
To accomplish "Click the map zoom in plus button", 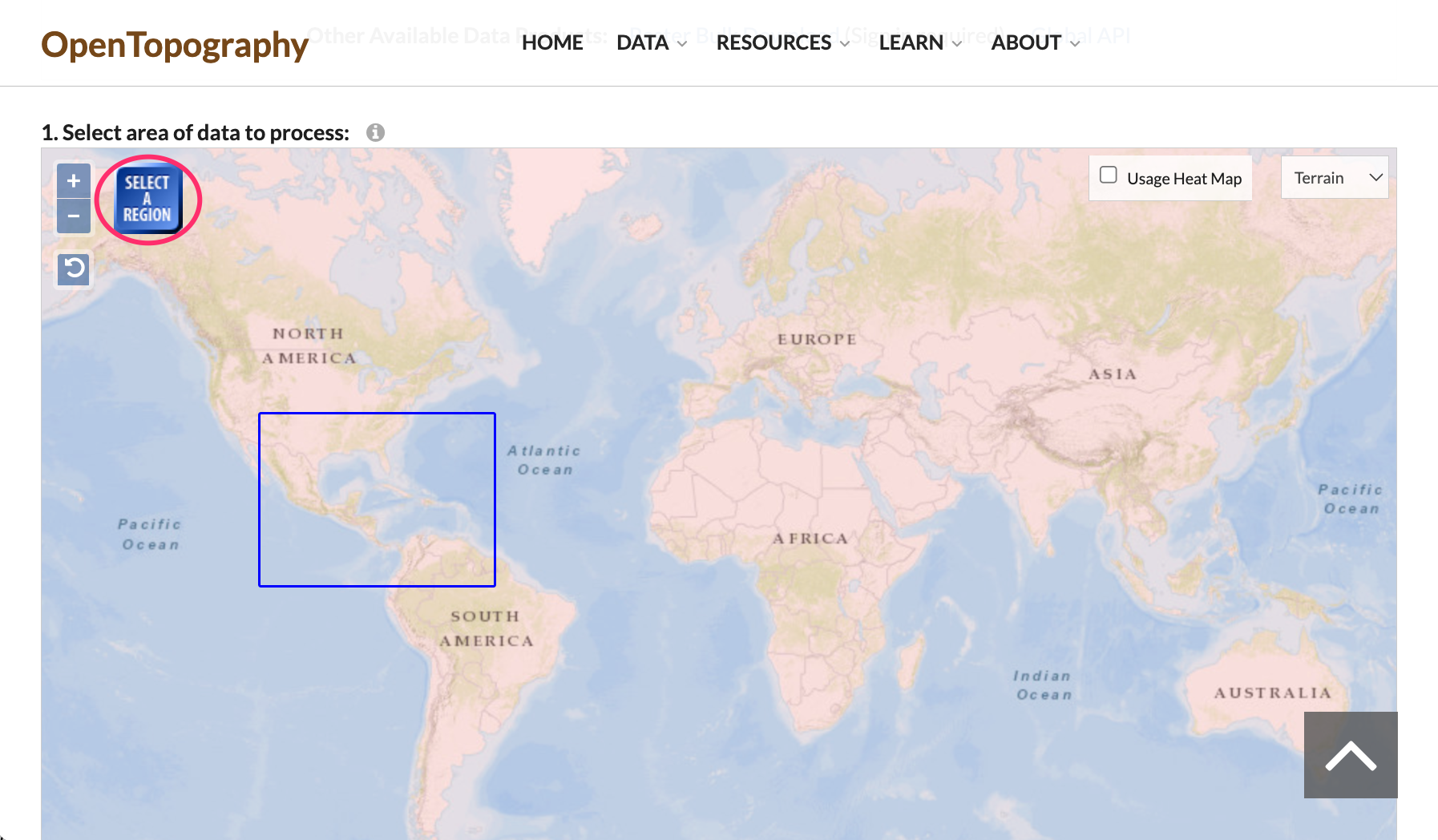I will (x=74, y=181).
